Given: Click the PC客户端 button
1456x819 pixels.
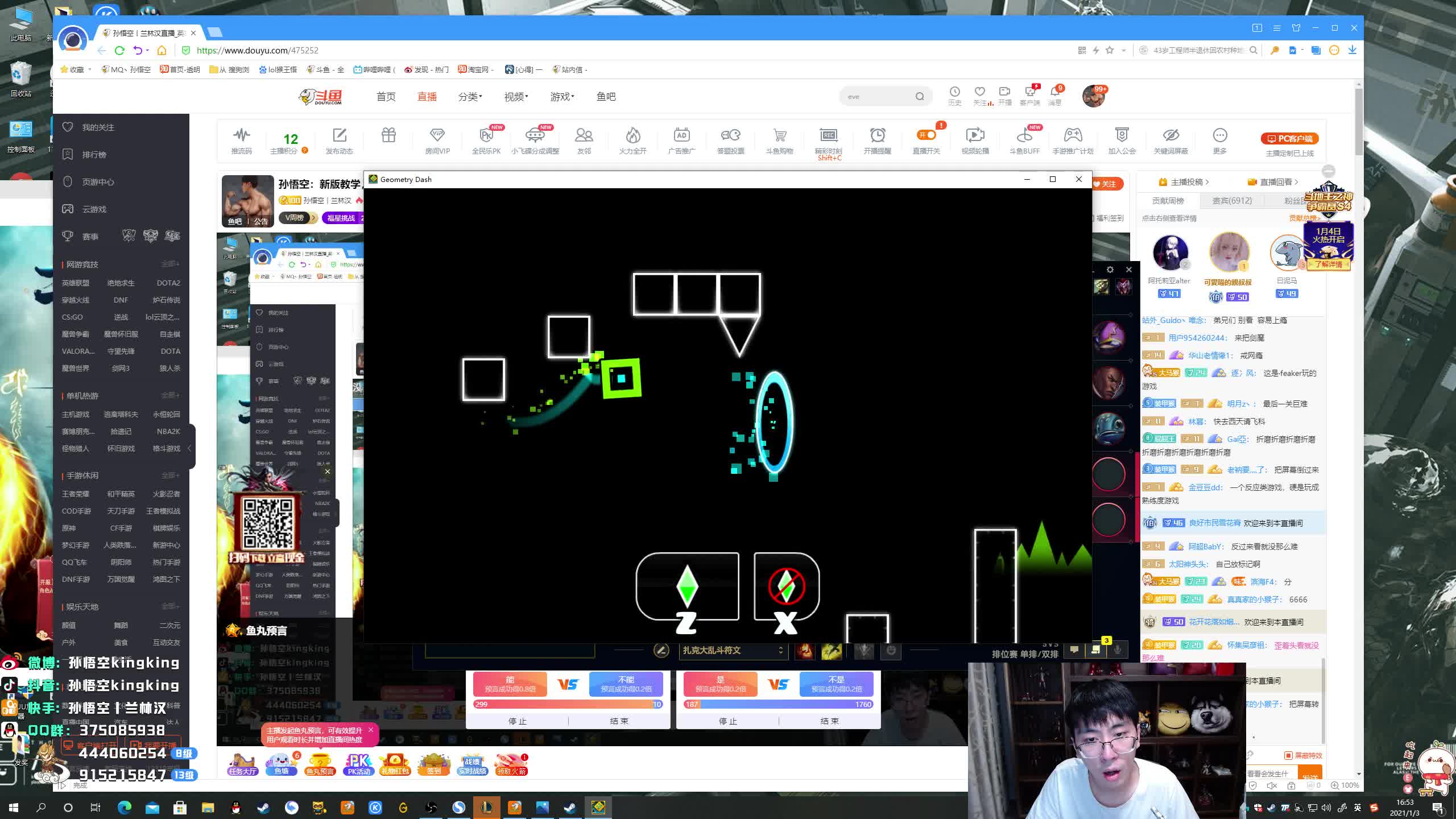Looking at the screenshot, I should point(1290,139).
